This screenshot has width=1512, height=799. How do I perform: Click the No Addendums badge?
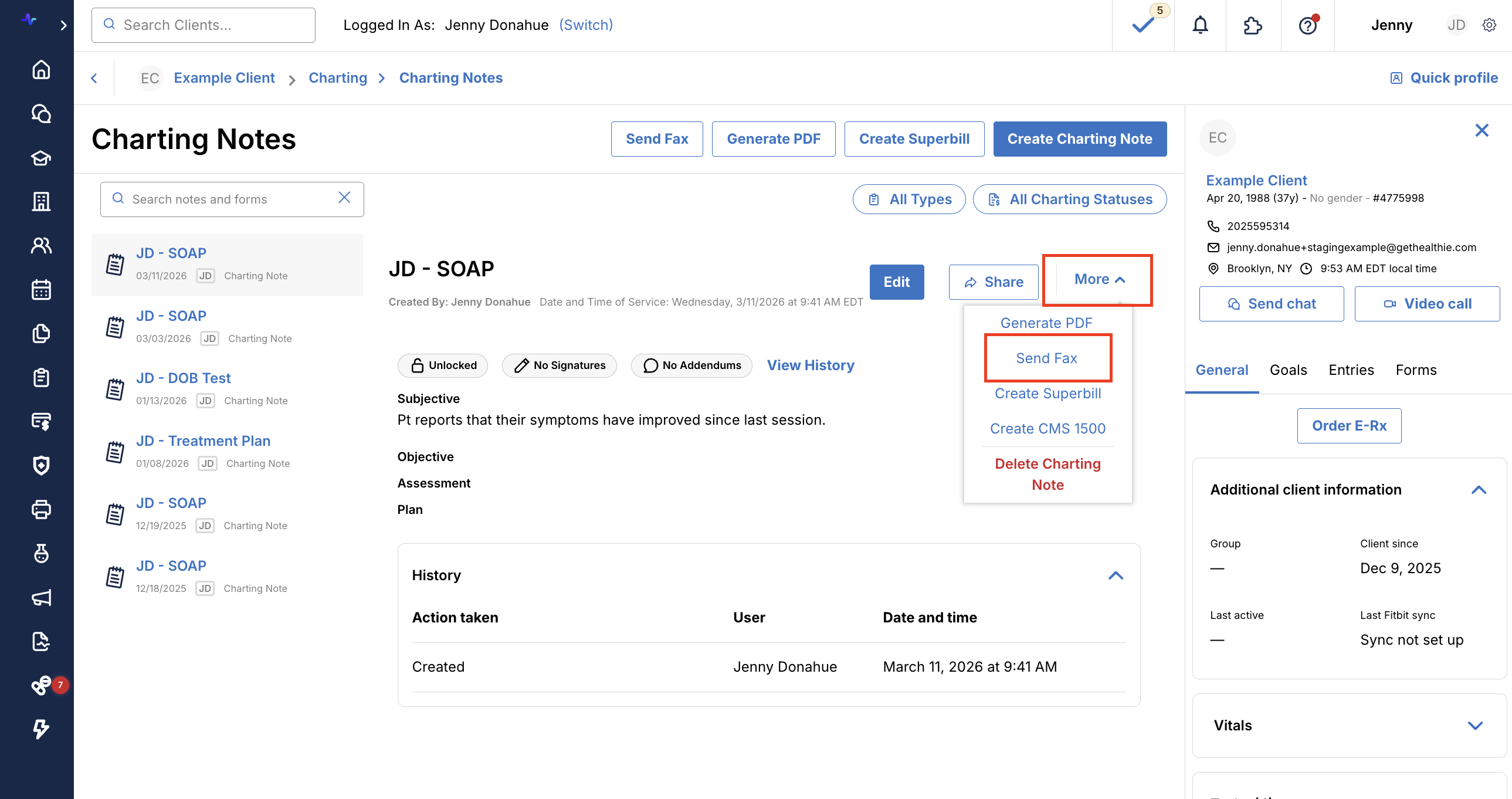(691, 365)
